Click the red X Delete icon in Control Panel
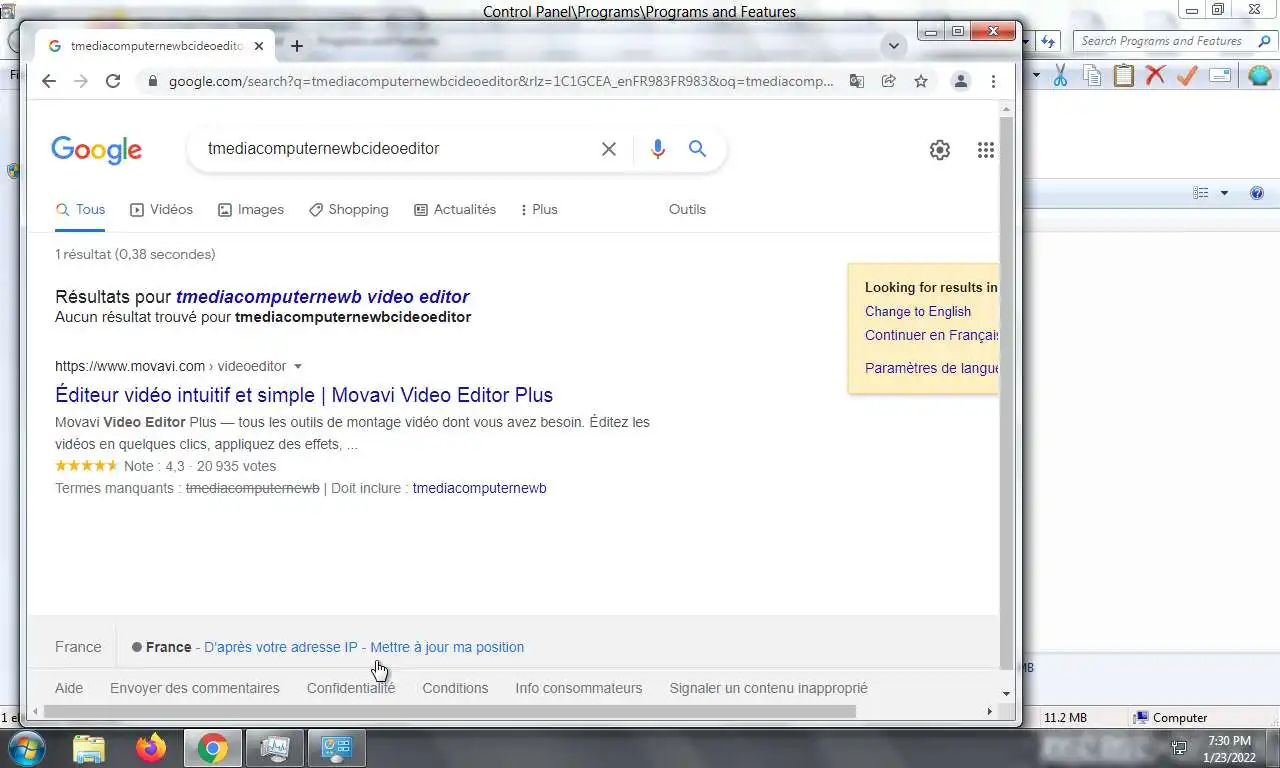Screen dimensions: 1280x768 [x=1155, y=75]
